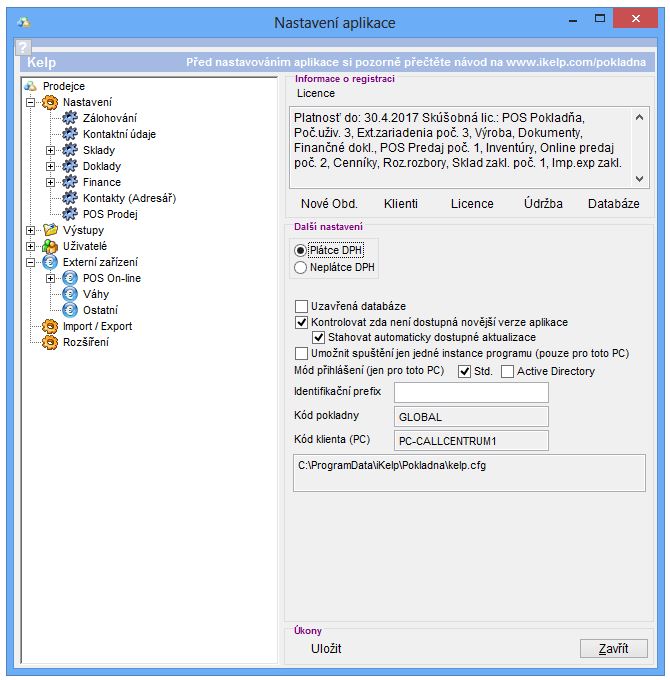The image size is (670, 680).
Task: Uncheck Stahovat automaticky dostupné aktualizace
Action: tap(319, 338)
